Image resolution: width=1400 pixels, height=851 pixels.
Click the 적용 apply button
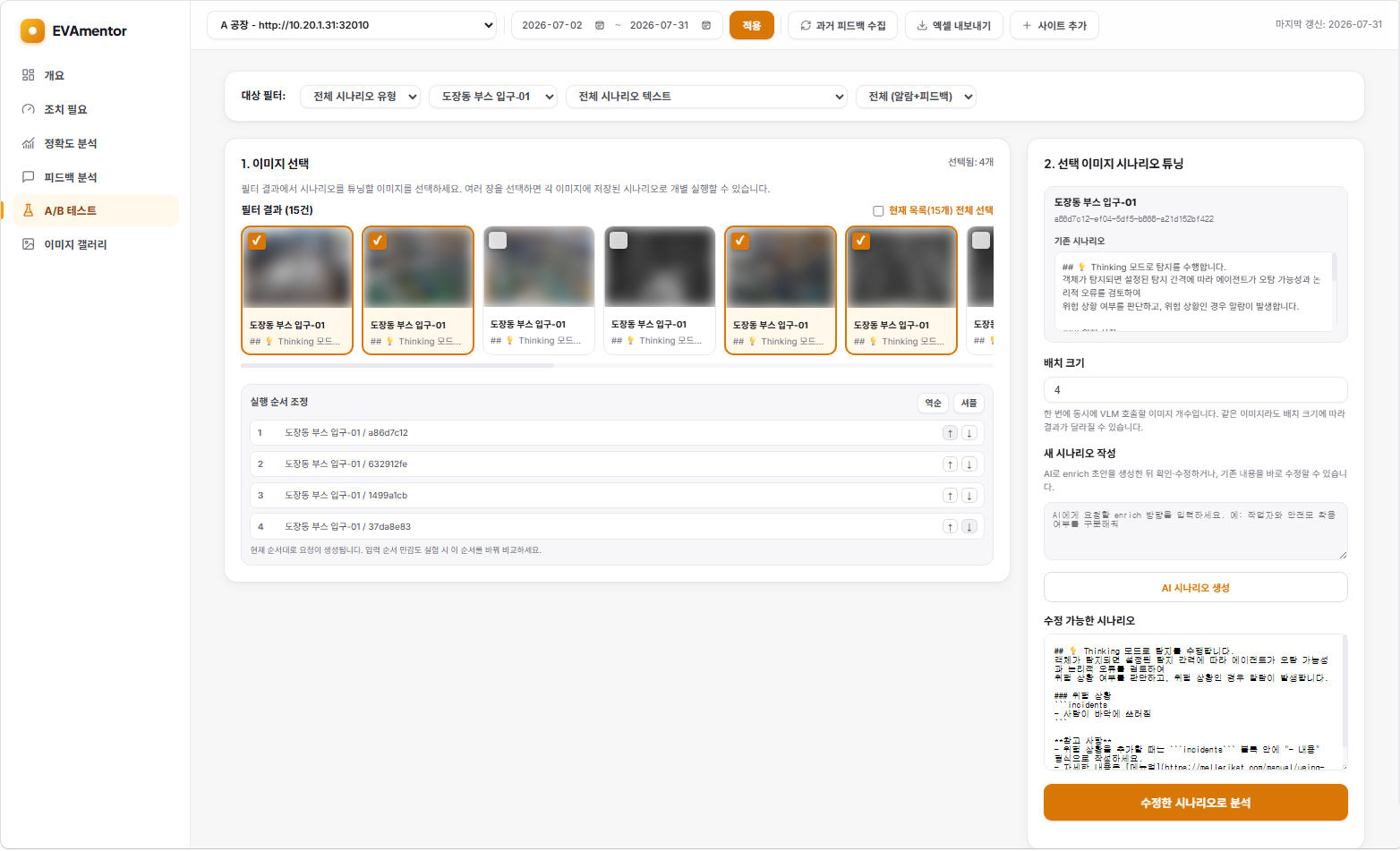point(752,25)
